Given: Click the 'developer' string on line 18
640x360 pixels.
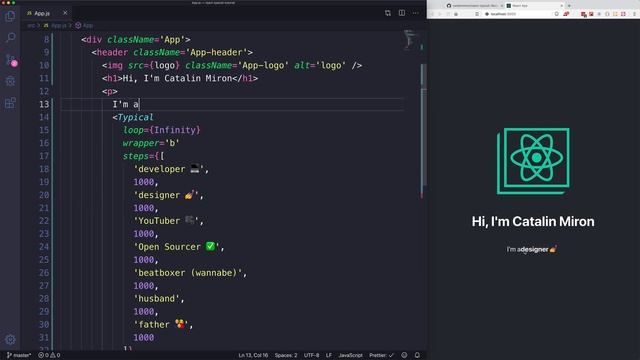Looking at the screenshot, I should click(169, 169).
